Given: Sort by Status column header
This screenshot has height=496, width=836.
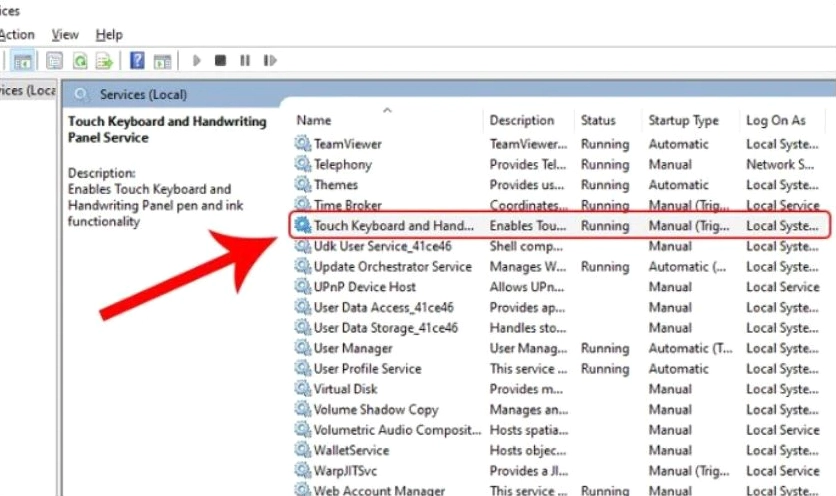Looking at the screenshot, I should click(598, 121).
